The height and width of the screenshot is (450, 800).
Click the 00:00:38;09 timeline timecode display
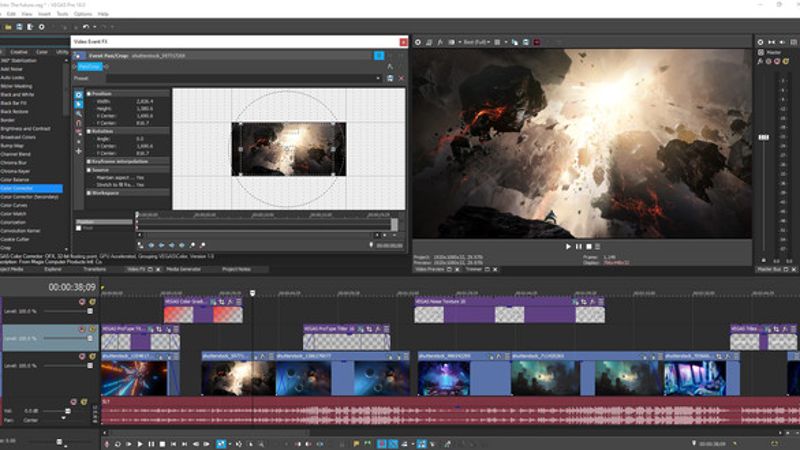71,287
